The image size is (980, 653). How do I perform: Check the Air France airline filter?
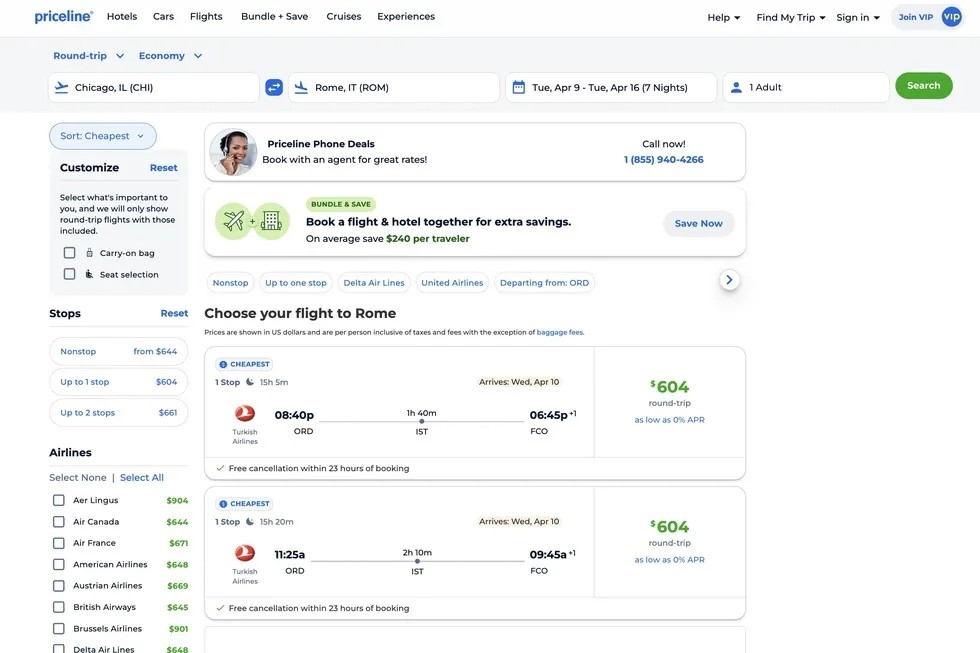click(x=59, y=543)
